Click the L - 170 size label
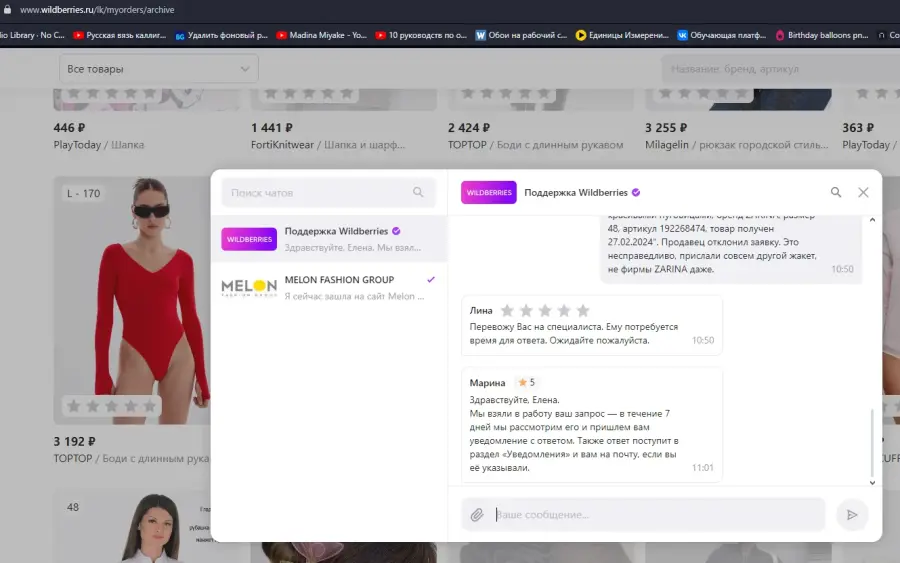Viewport: 900px width, 563px height. click(x=83, y=193)
